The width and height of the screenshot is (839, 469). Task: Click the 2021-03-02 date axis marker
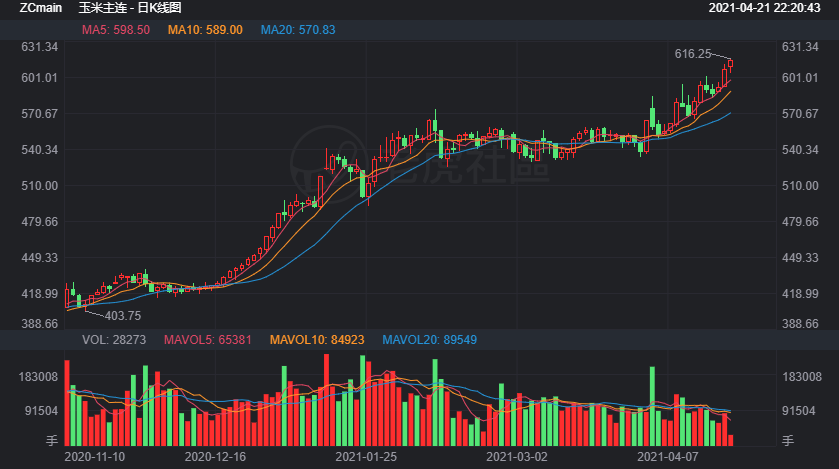click(x=518, y=456)
